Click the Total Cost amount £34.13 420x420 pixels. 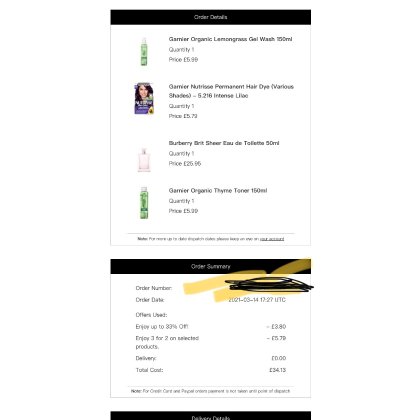pyautogui.click(x=278, y=370)
